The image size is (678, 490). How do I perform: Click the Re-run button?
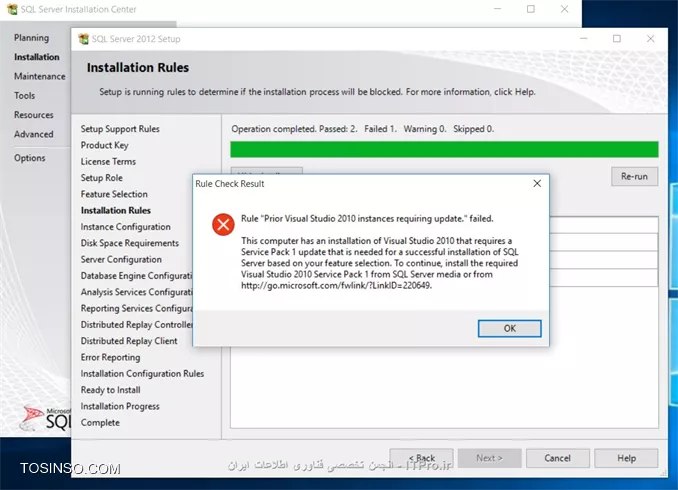click(x=634, y=176)
